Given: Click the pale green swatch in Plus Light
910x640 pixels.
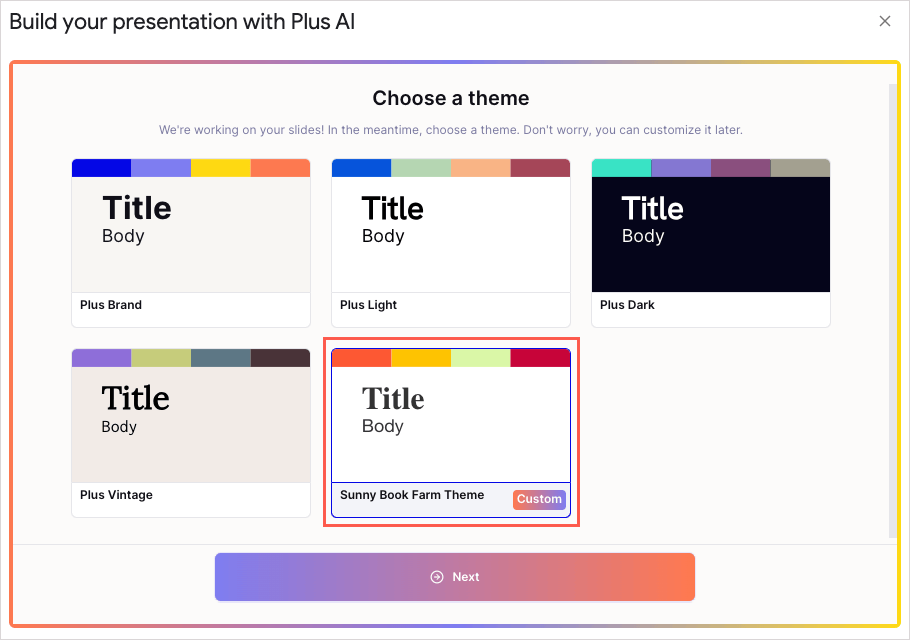Looking at the screenshot, I should coord(421,168).
